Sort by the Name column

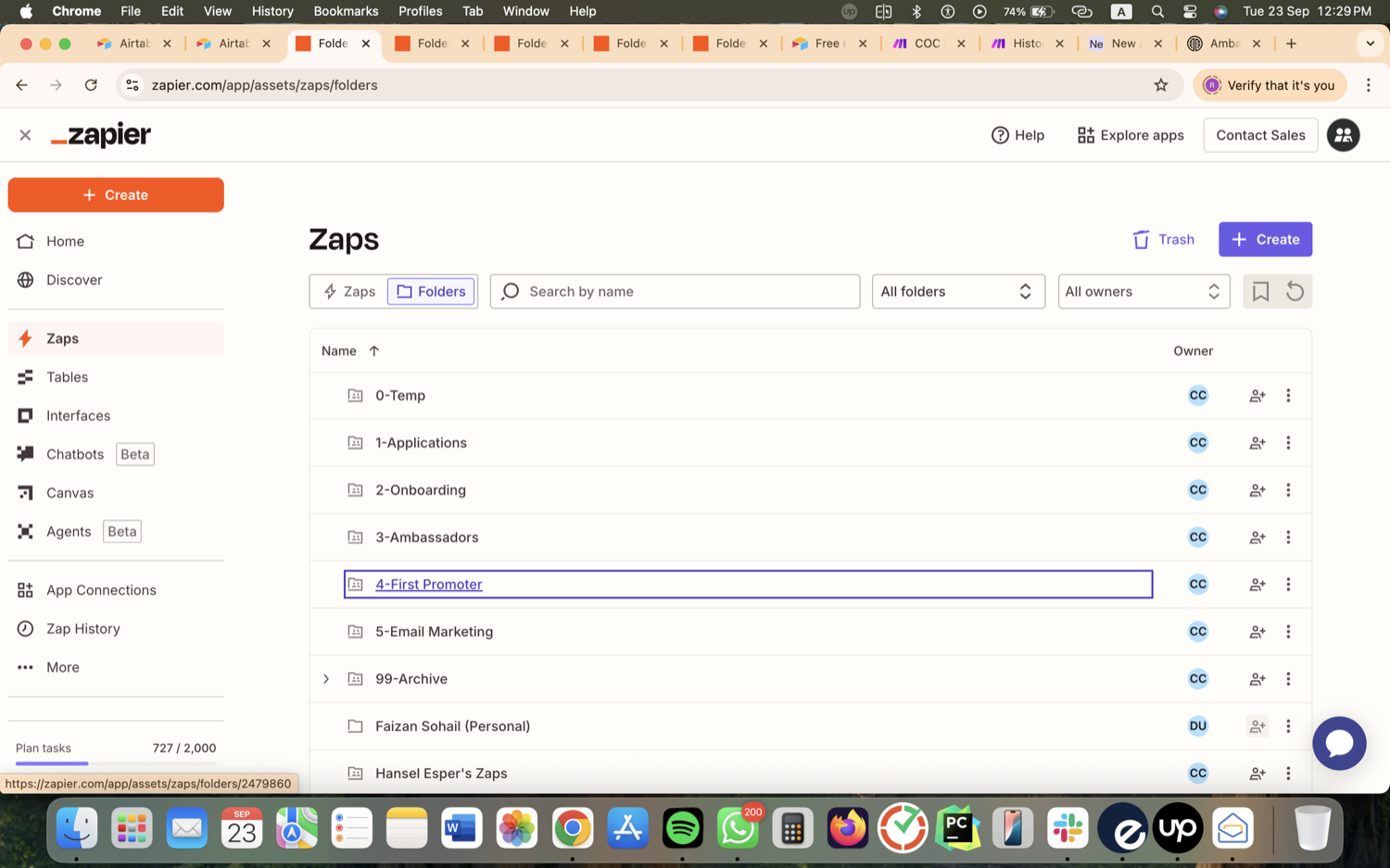click(350, 351)
